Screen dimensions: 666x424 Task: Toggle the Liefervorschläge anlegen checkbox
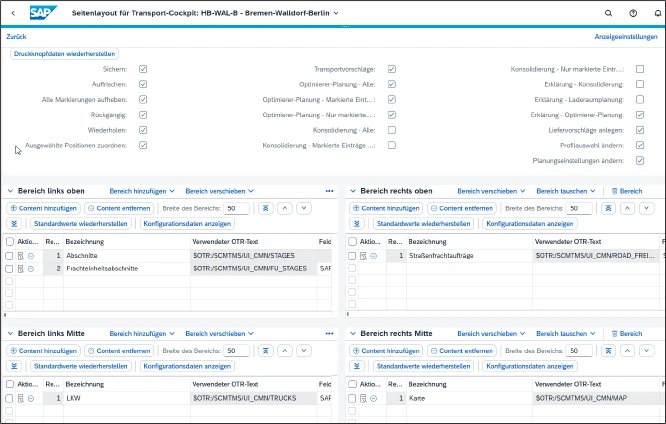pyautogui.click(x=640, y=130)
